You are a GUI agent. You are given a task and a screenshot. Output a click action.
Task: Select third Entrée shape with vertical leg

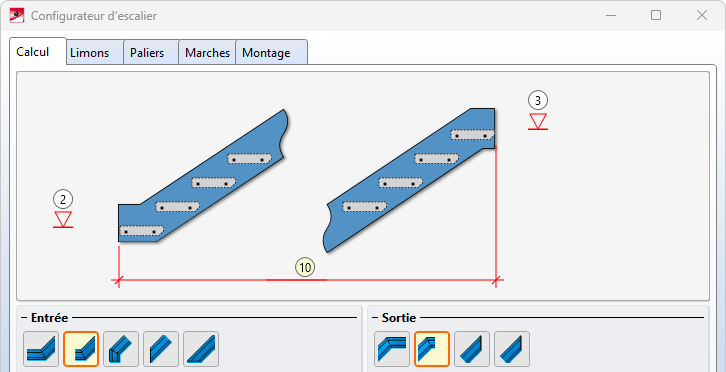[121, 349]
